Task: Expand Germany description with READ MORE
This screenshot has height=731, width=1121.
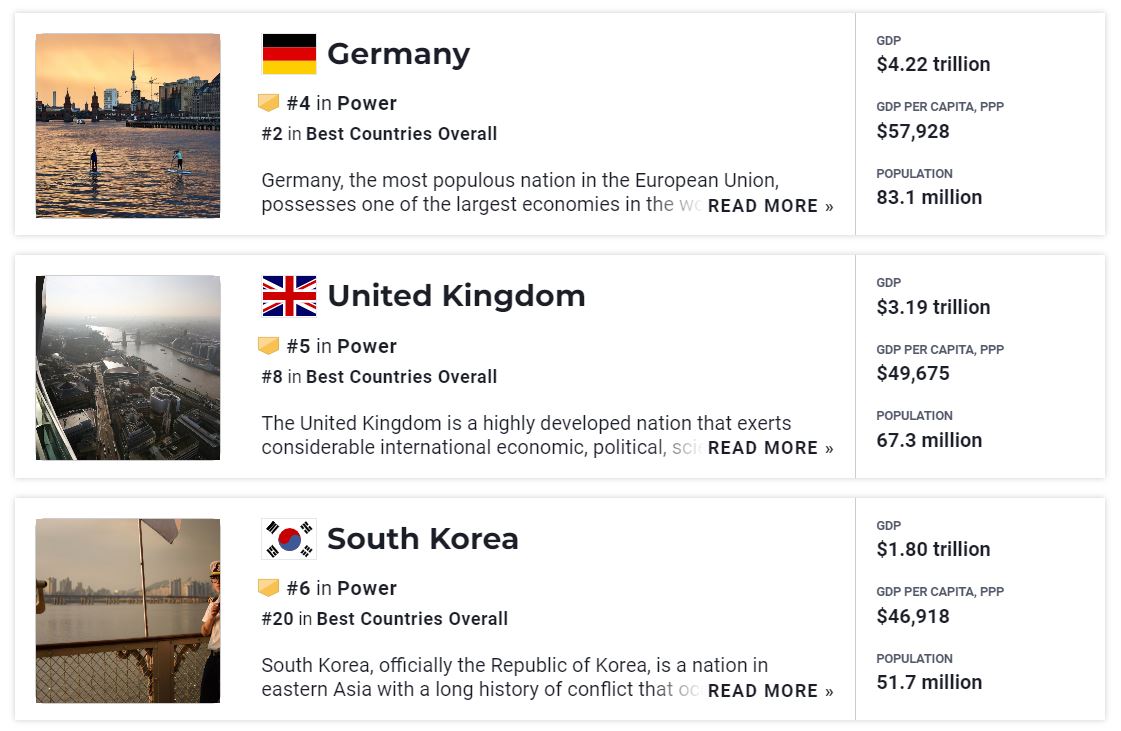Action: (x=770, y=206)
